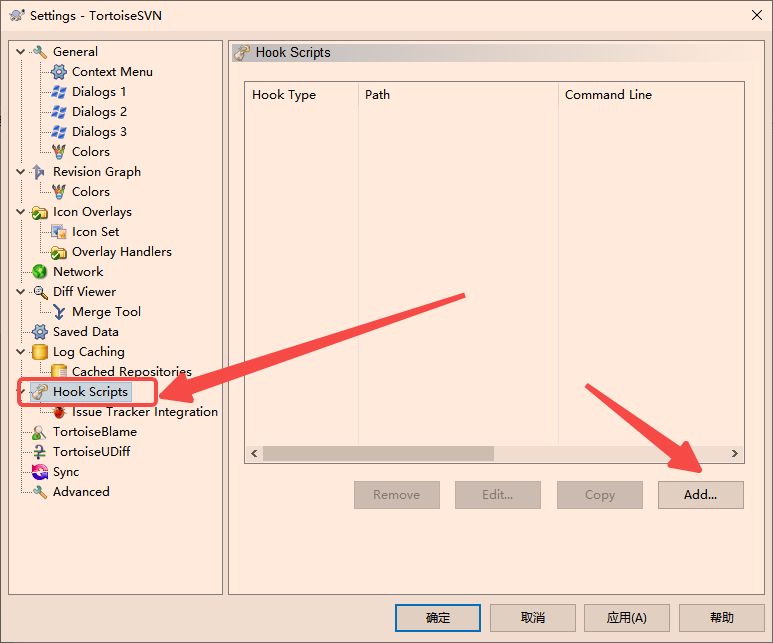Click the Overlay Handlers folder icon
Screen dimensions: 773x643
(59, 252)
